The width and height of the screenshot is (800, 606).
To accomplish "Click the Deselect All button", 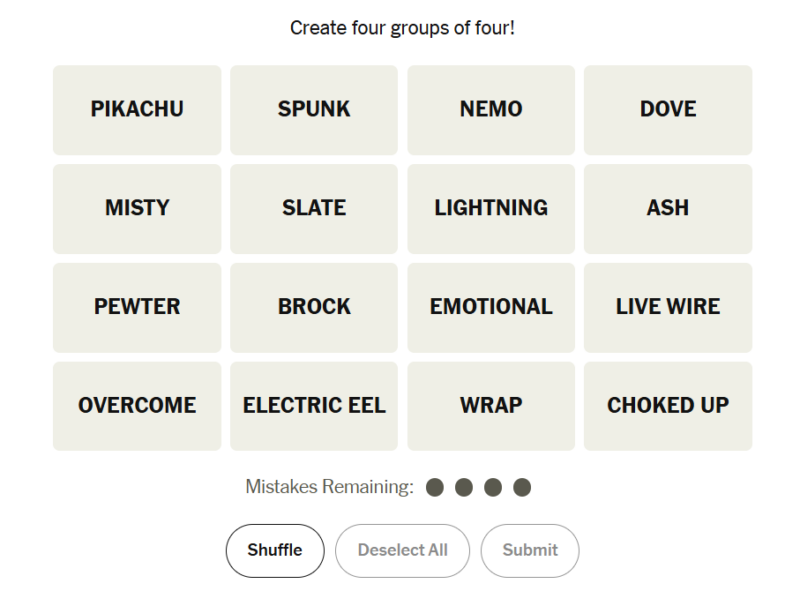I will tap(403, 550).
